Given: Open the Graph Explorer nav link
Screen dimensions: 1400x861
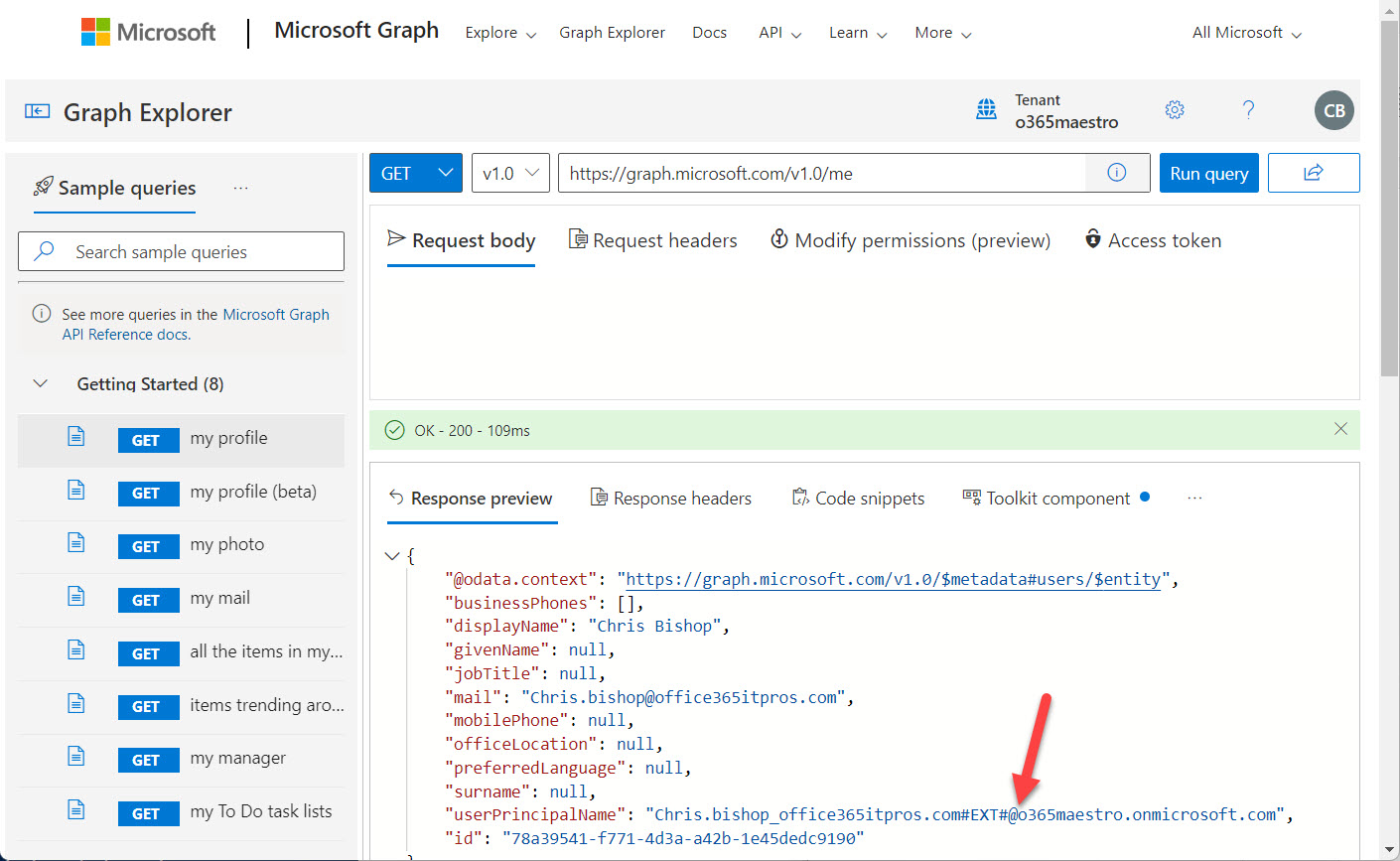Looking at the screenshot, I should [612, 33].
